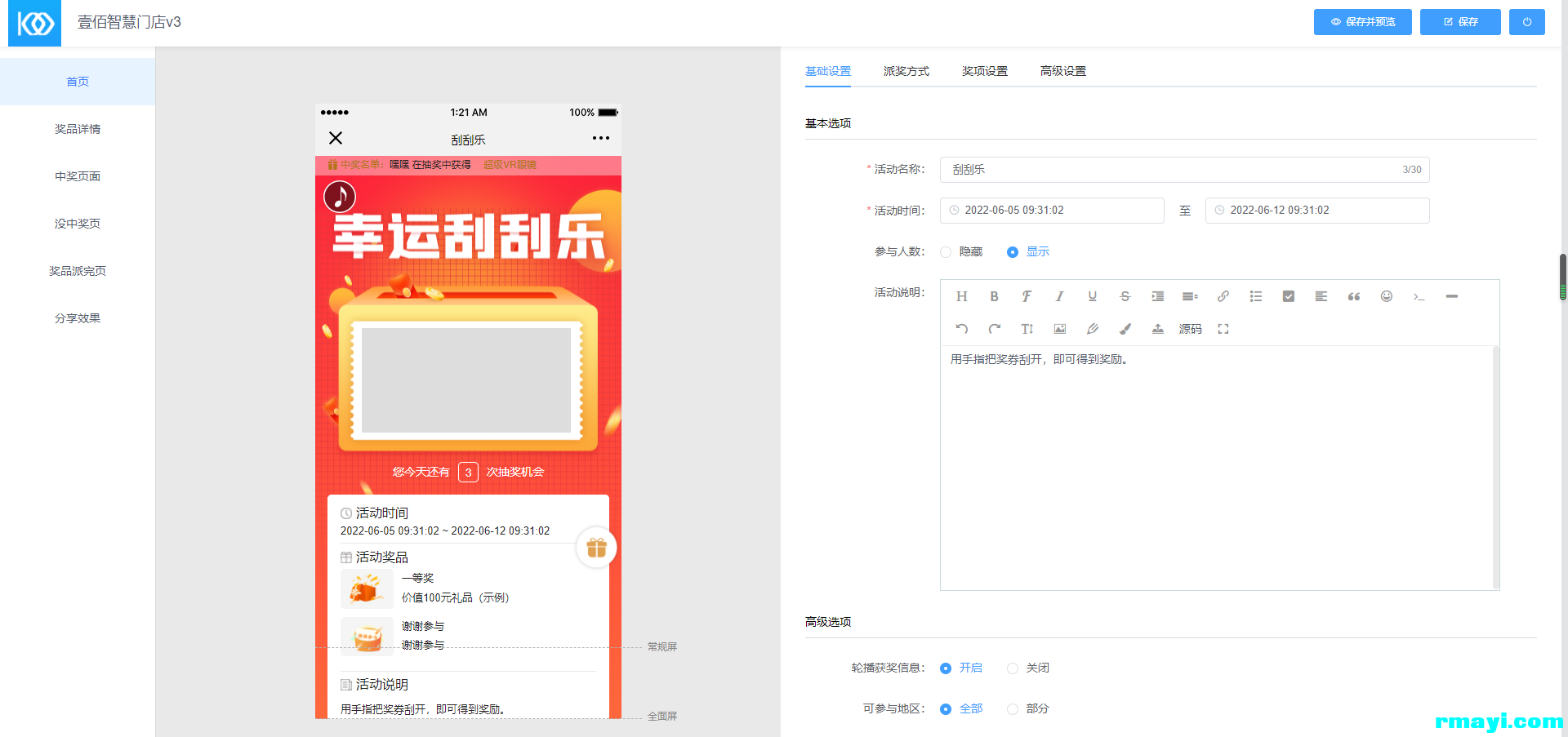Screen dimensions: 1568x737
Task: Switch to the 奖项设置 tab
Action: tap(985, 71)
